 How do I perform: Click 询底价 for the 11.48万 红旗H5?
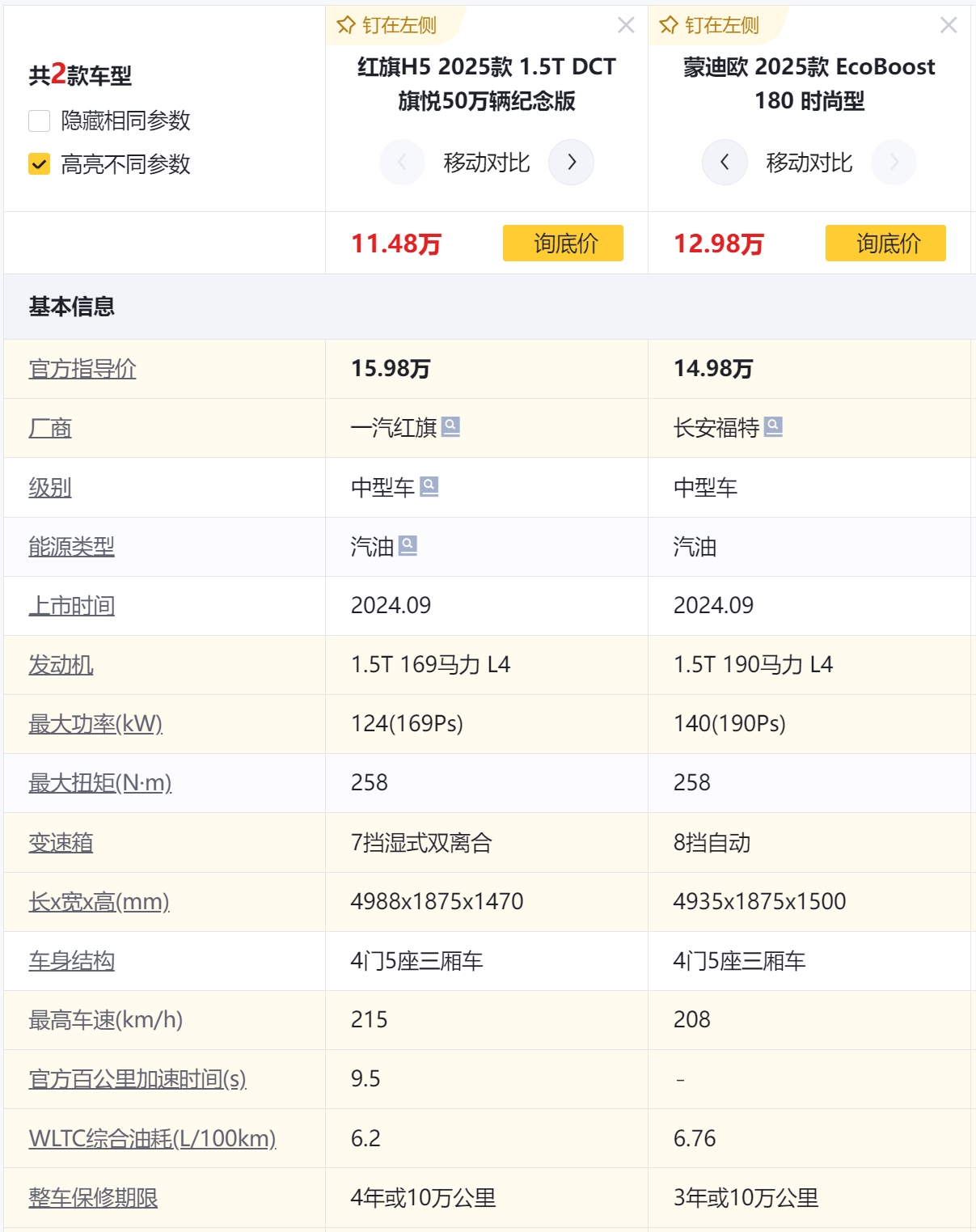click(563, 243)
